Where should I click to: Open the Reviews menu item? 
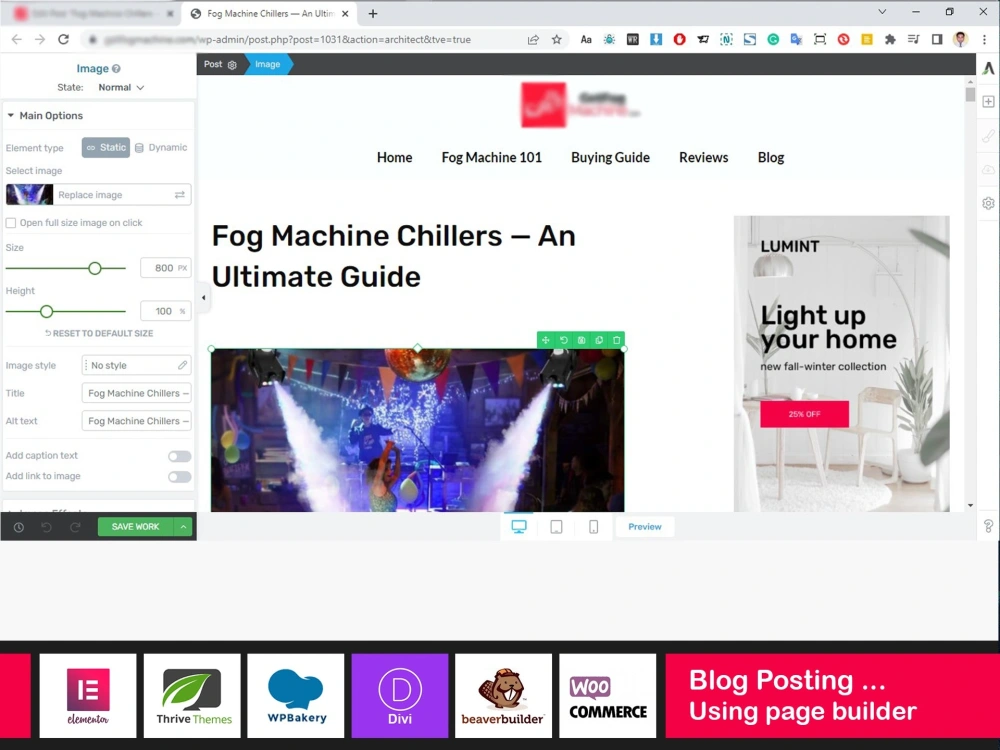tap(703, 158)
